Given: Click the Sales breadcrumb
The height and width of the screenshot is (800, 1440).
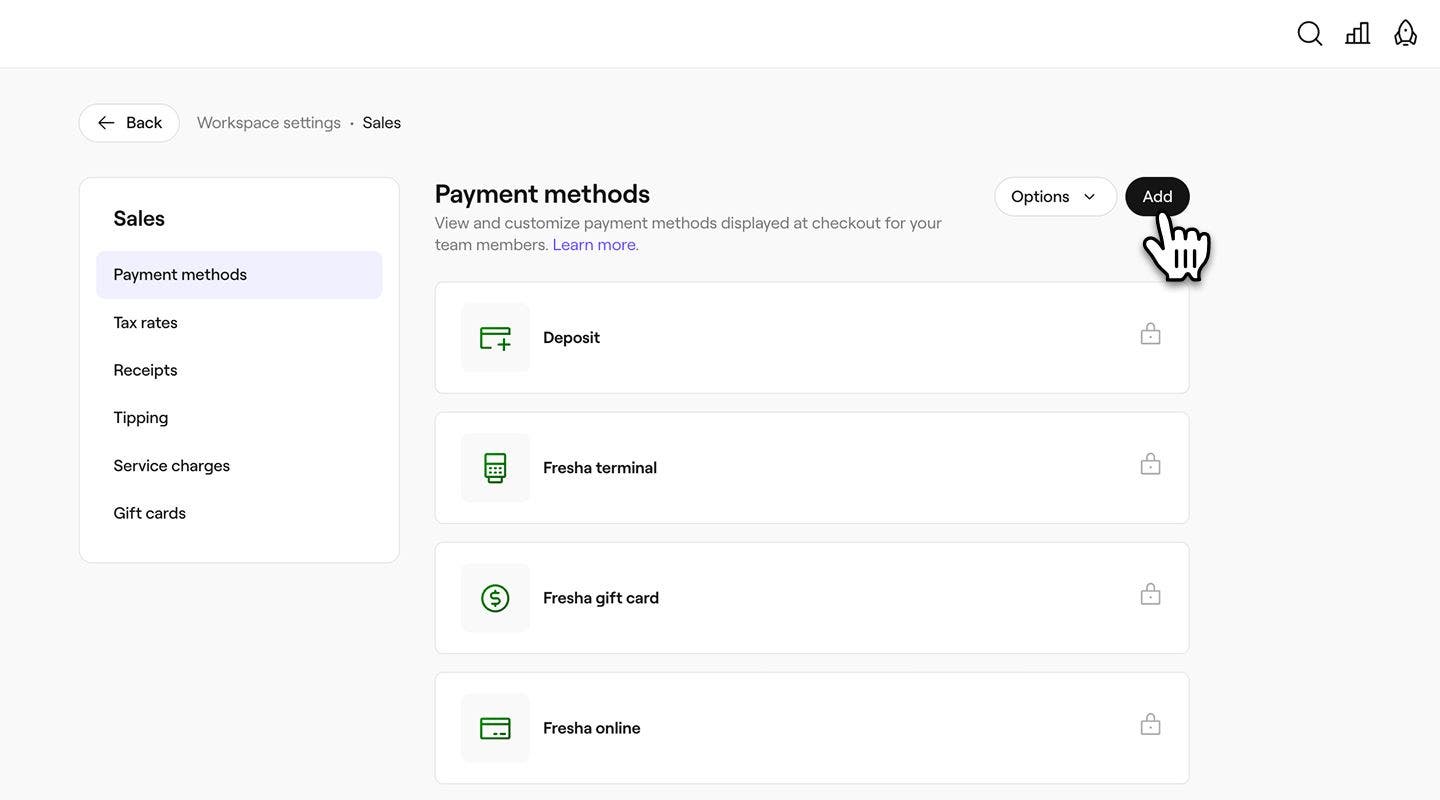Looking at the screenshot, I should 382,123.
